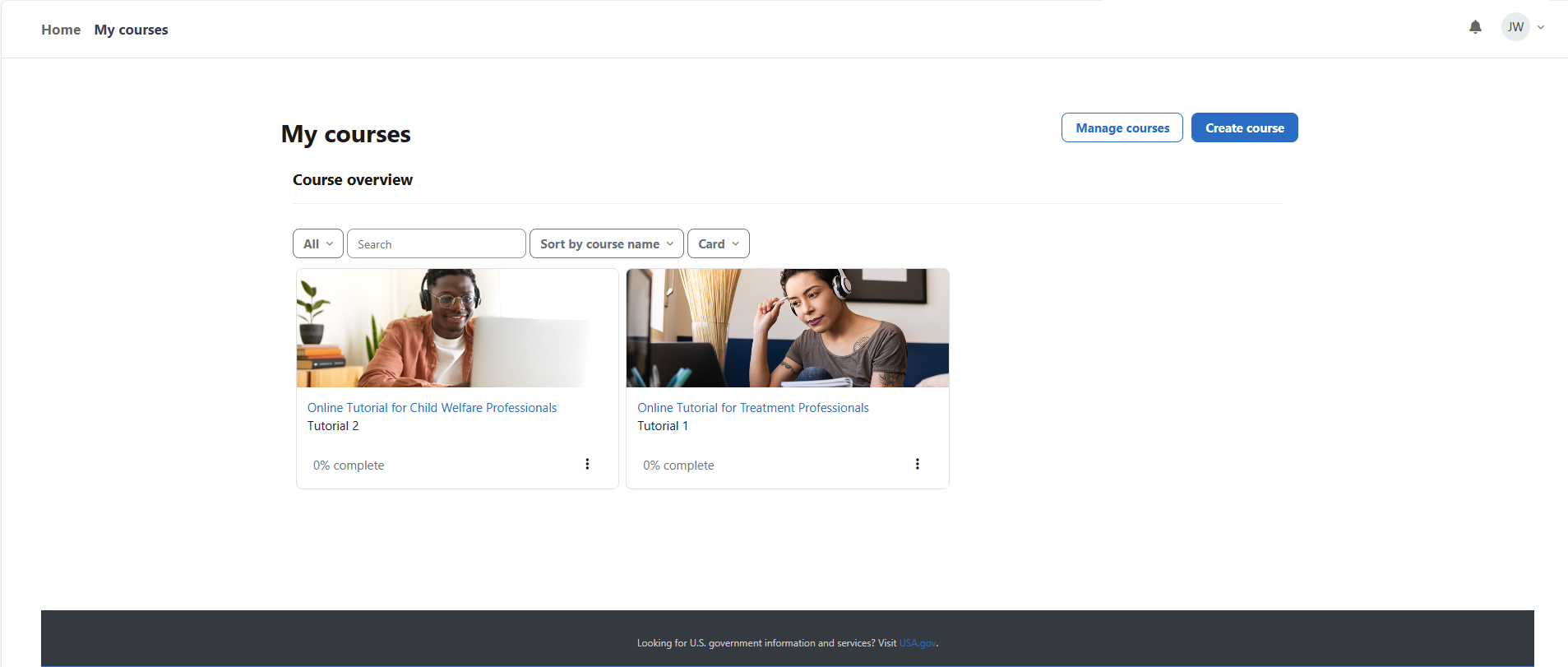Viewport: 1568px width, 667px height.
Task: Click the Treatment Professionals course thumbnail image
Action: coord(787,328)
